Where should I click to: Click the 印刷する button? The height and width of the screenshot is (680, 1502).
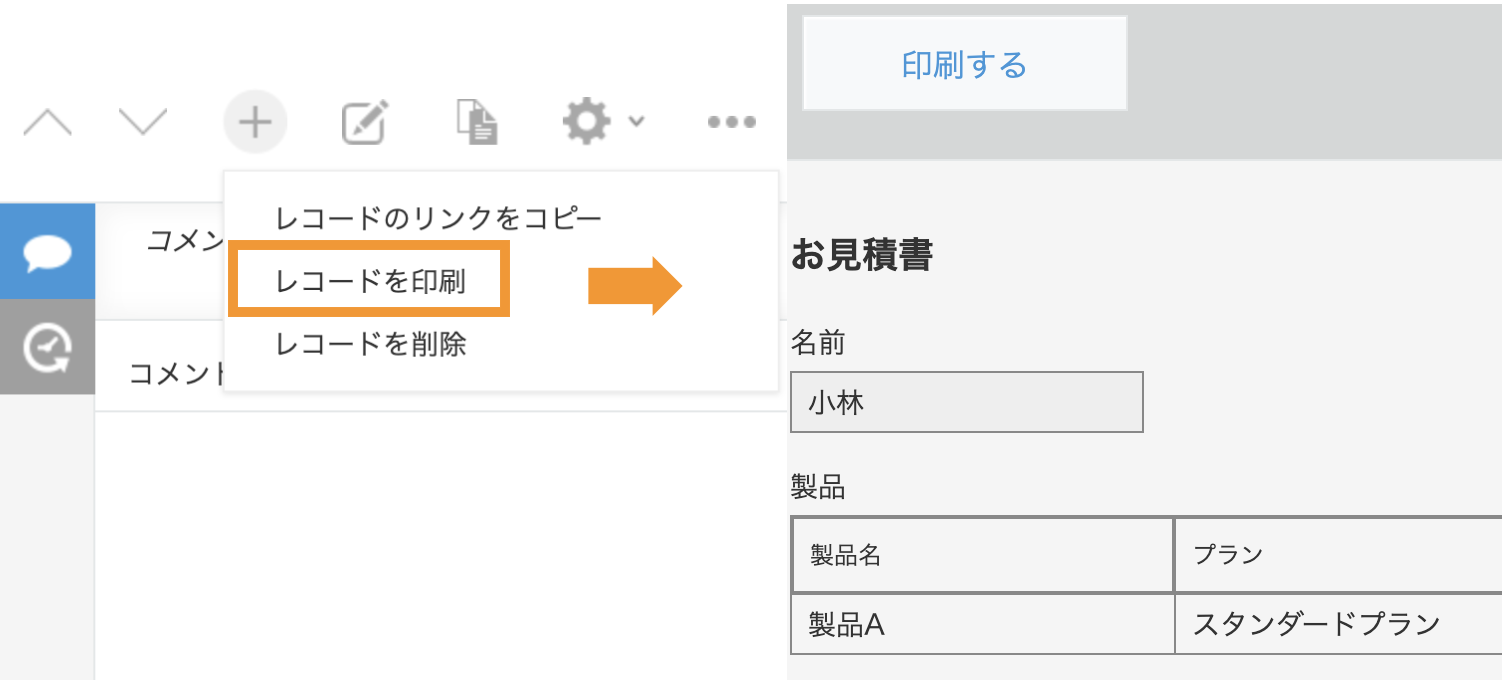pos(964,63)
